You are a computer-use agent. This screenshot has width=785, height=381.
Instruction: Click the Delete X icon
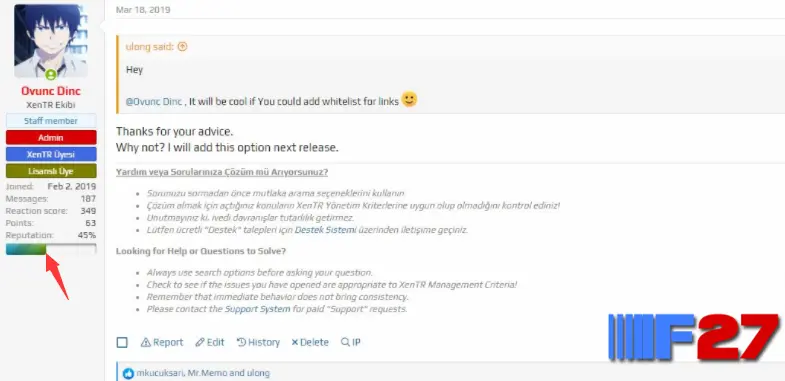[x=294, y=342]
